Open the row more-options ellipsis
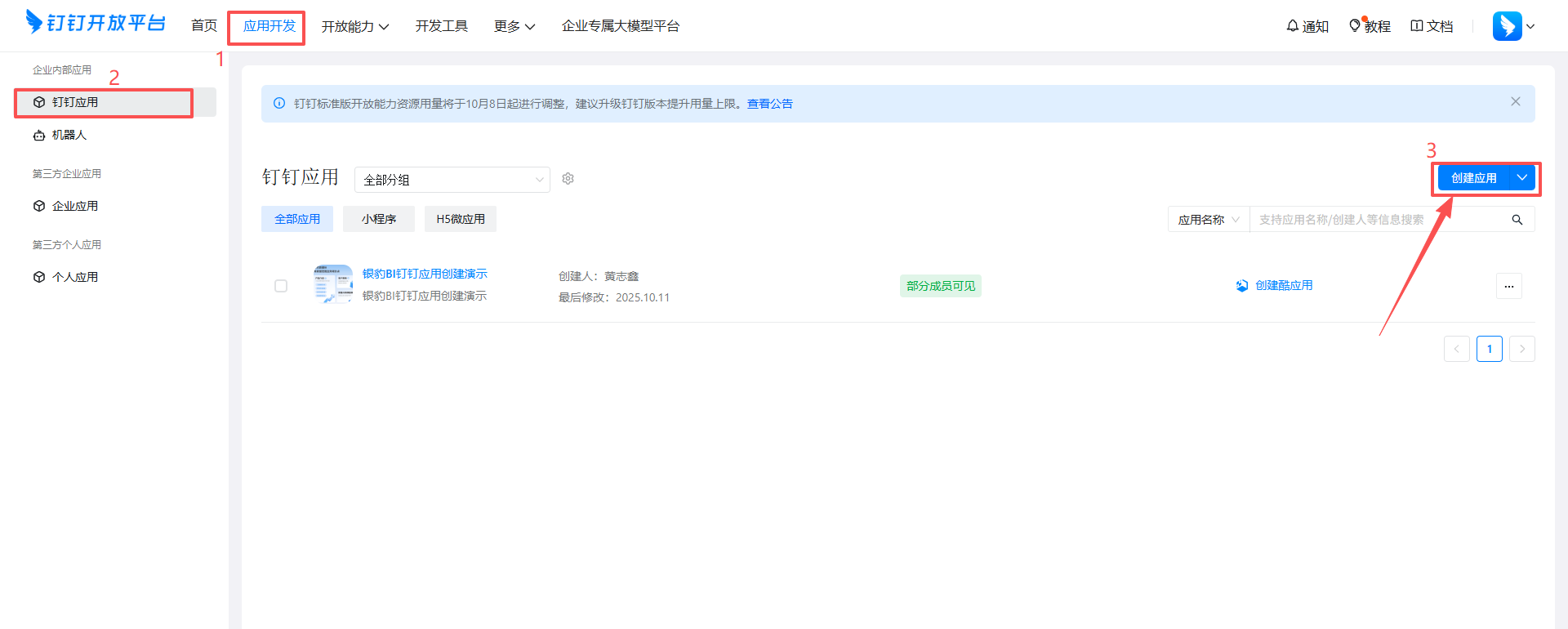 pos(1509,286)
